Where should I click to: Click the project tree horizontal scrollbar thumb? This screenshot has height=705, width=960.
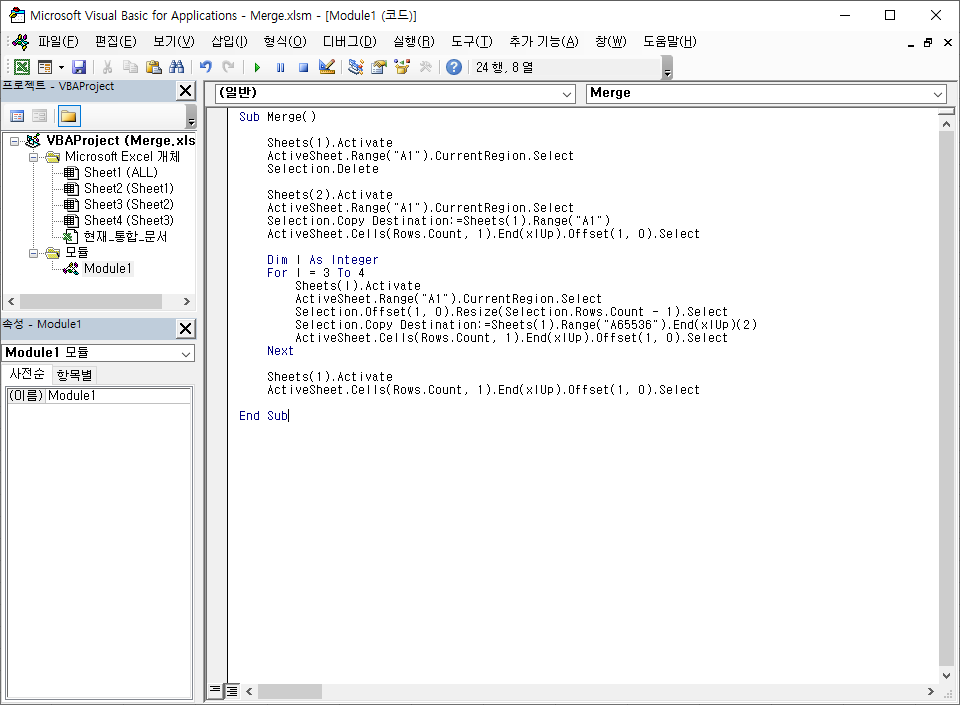pos(91,301)
